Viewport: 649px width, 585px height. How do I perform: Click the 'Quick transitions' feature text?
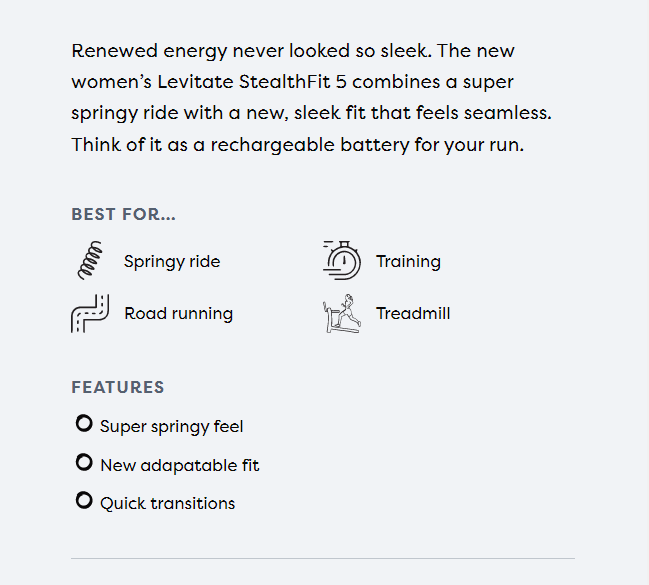(167, 503)
